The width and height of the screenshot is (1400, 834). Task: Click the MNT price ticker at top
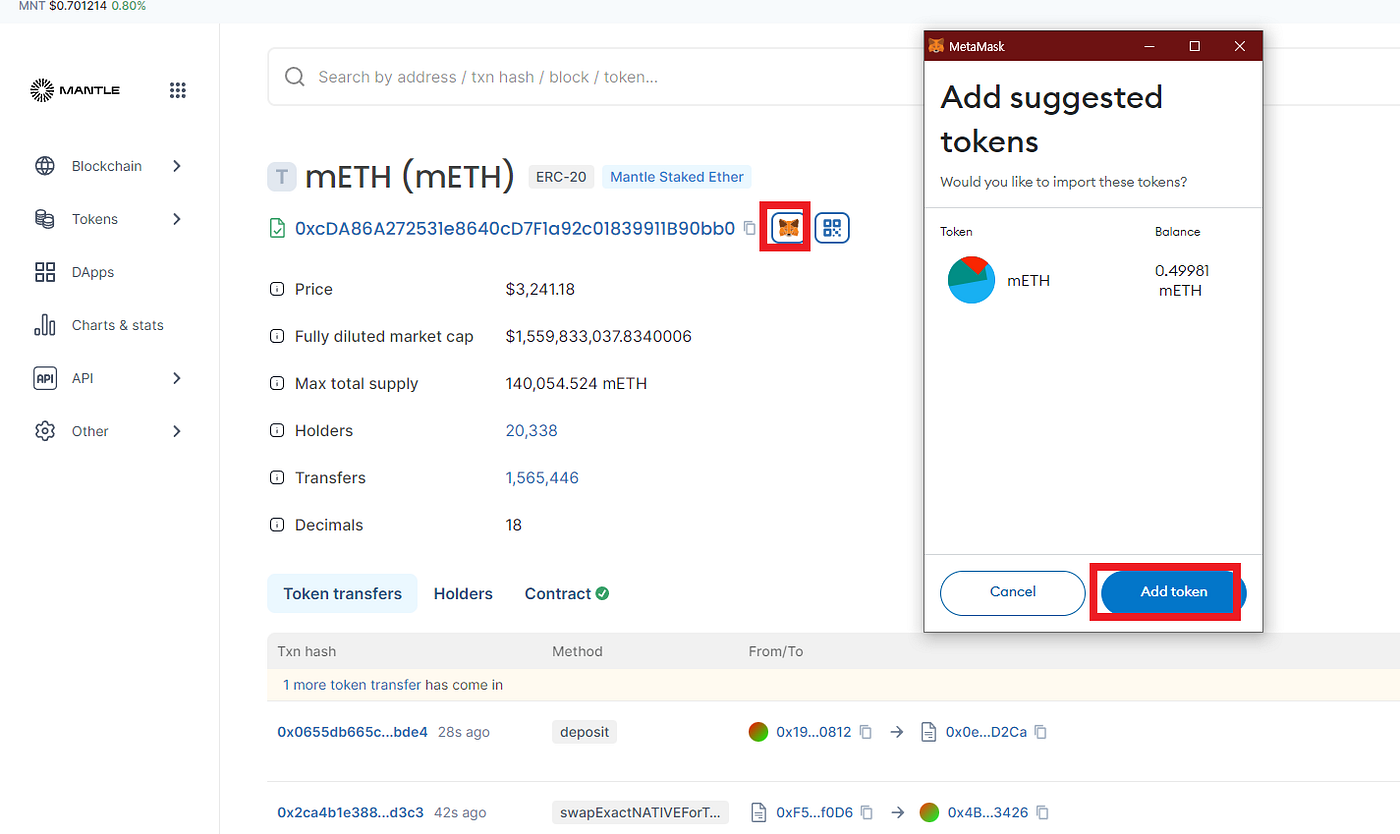point(82,6)
